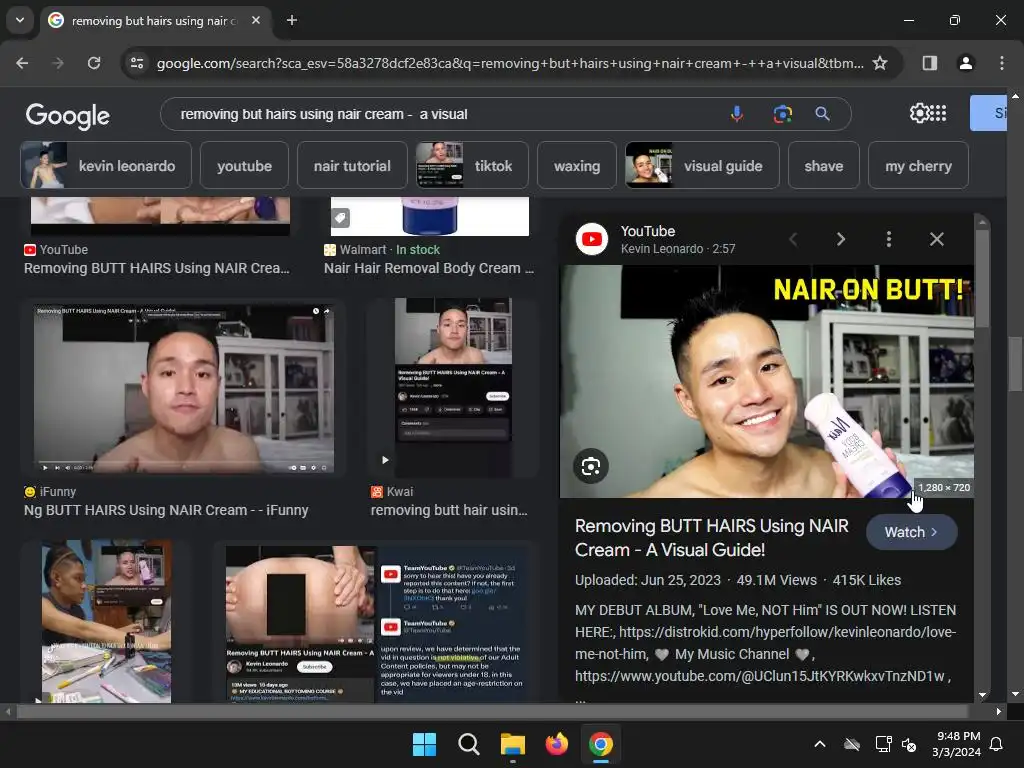This screenshot has width=1024, height=768.
Task: Open preview panel more options menu
Action: pyautogui.click(x=889, y=239)
